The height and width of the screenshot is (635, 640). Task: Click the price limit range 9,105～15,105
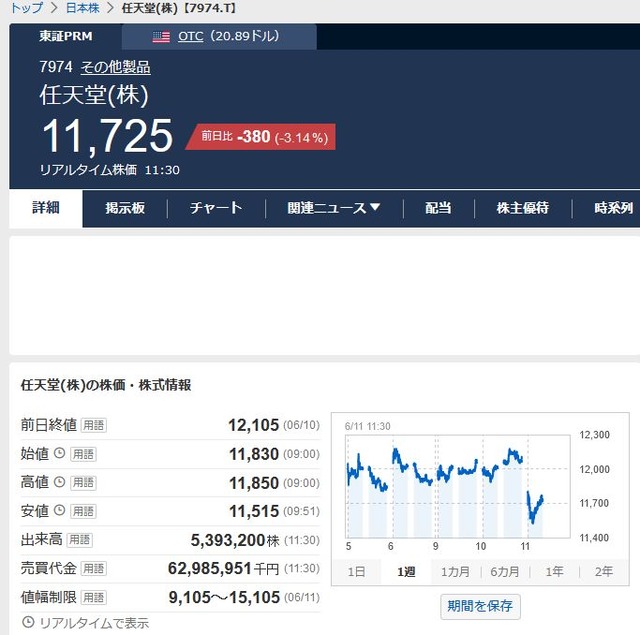coord(224,597)
